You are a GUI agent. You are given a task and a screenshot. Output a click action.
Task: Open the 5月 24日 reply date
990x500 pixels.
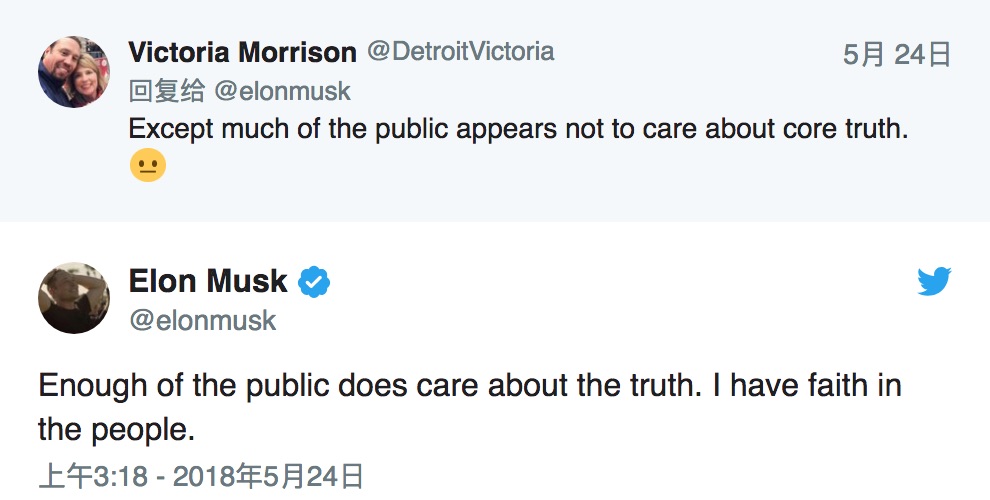click(896, 54)
